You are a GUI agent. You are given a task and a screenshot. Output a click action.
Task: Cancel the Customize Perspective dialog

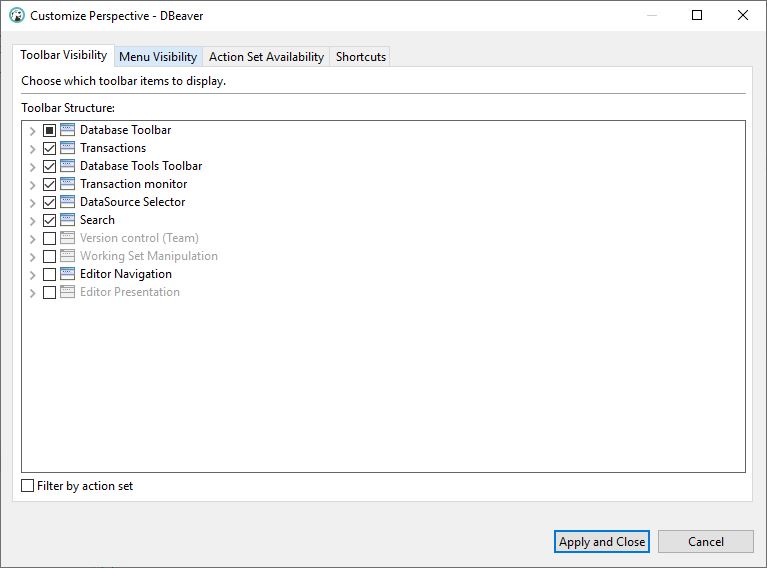(x=705, y=542)
